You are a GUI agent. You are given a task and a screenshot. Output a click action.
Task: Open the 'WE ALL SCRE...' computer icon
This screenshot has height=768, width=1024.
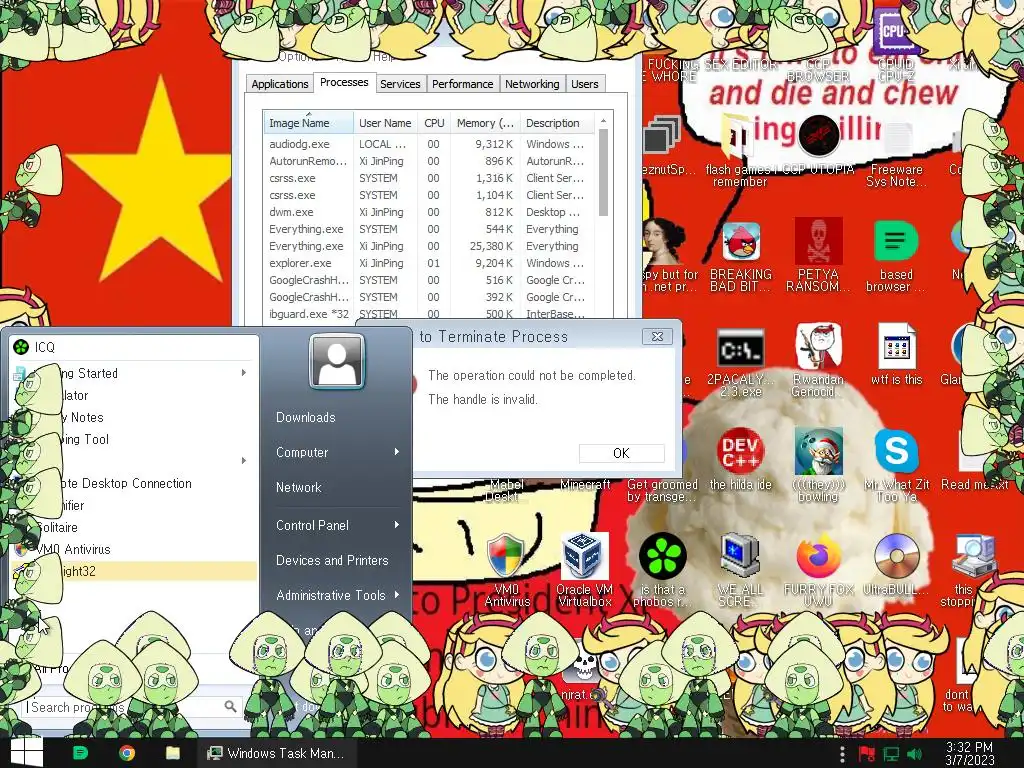pos(740,556)
